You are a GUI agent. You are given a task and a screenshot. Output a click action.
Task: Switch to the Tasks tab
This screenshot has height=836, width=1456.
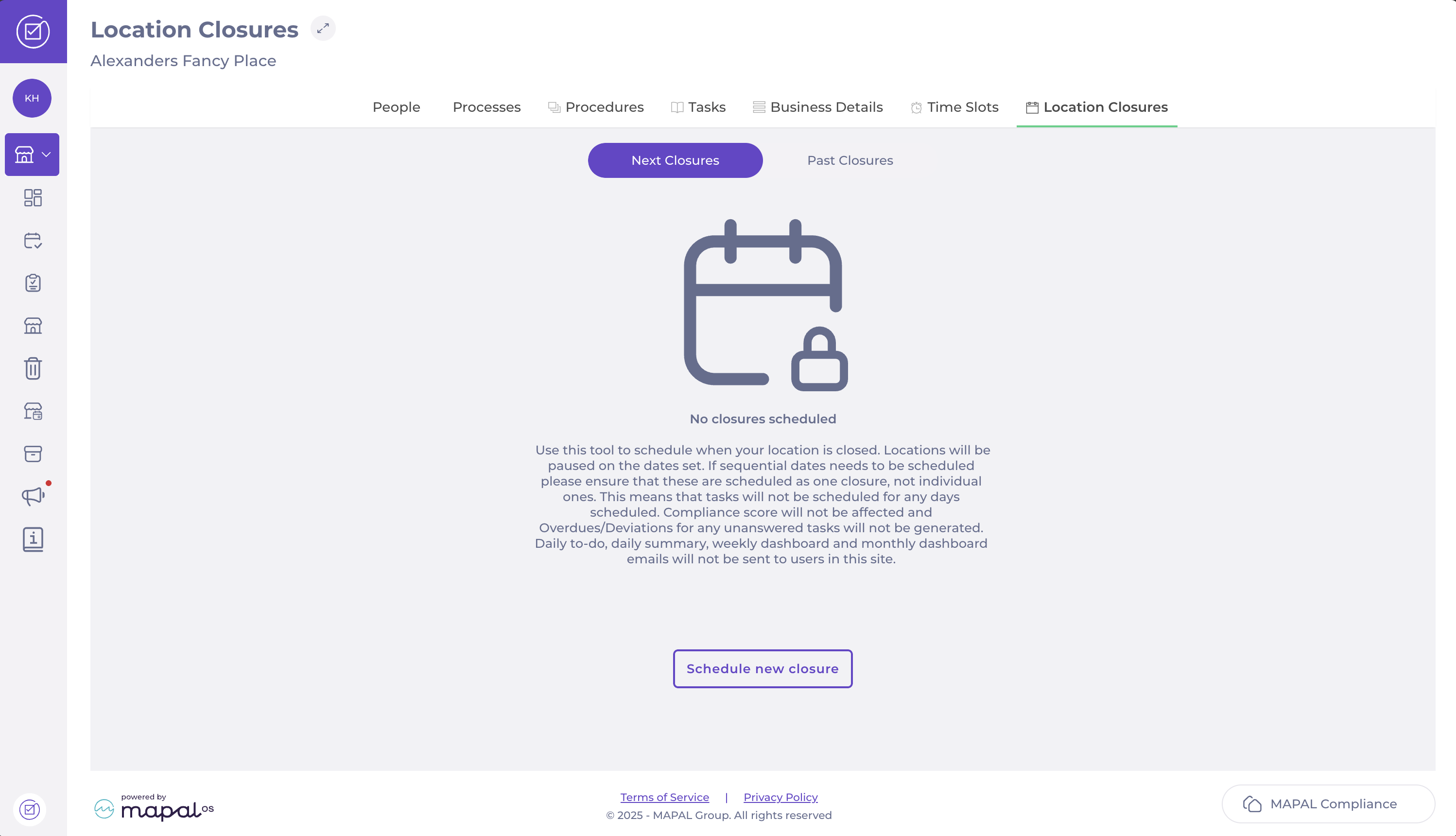[698, 107]
